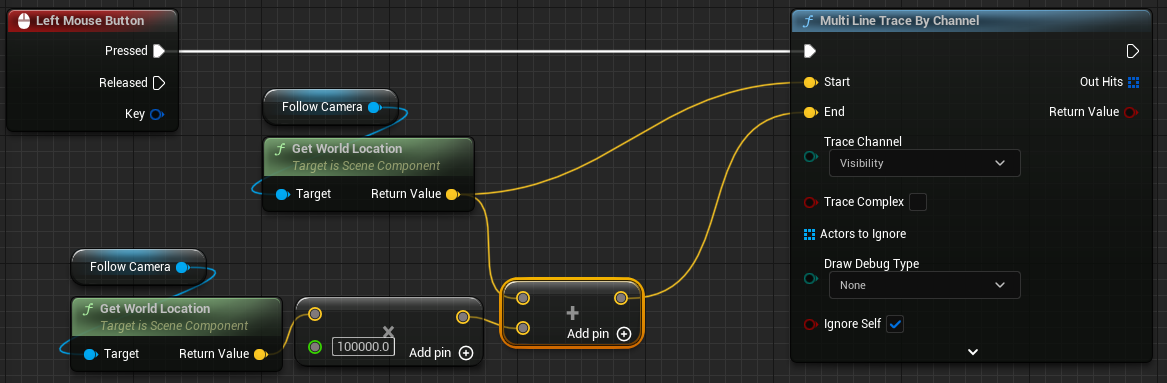Image resolution: width=1167 pixels, height=383 pixels.
Task: Click the add node's bottom input pin
Action: (x=523, y=328)
